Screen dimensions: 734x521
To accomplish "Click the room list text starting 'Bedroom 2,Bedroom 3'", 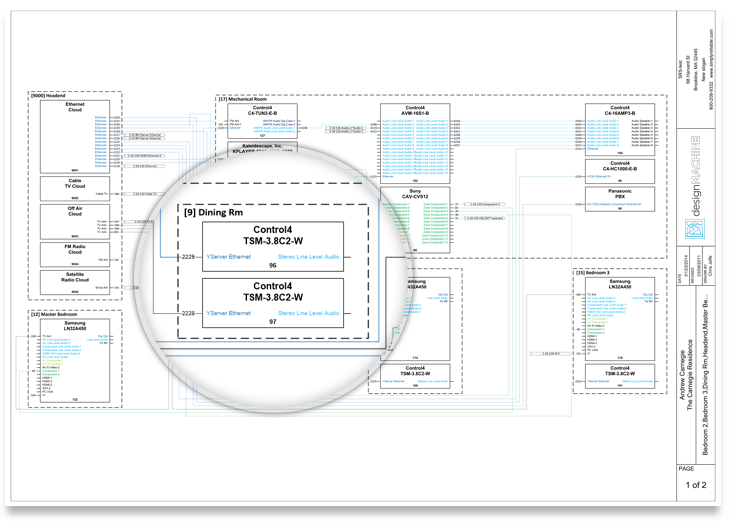I will pos(705,374).
